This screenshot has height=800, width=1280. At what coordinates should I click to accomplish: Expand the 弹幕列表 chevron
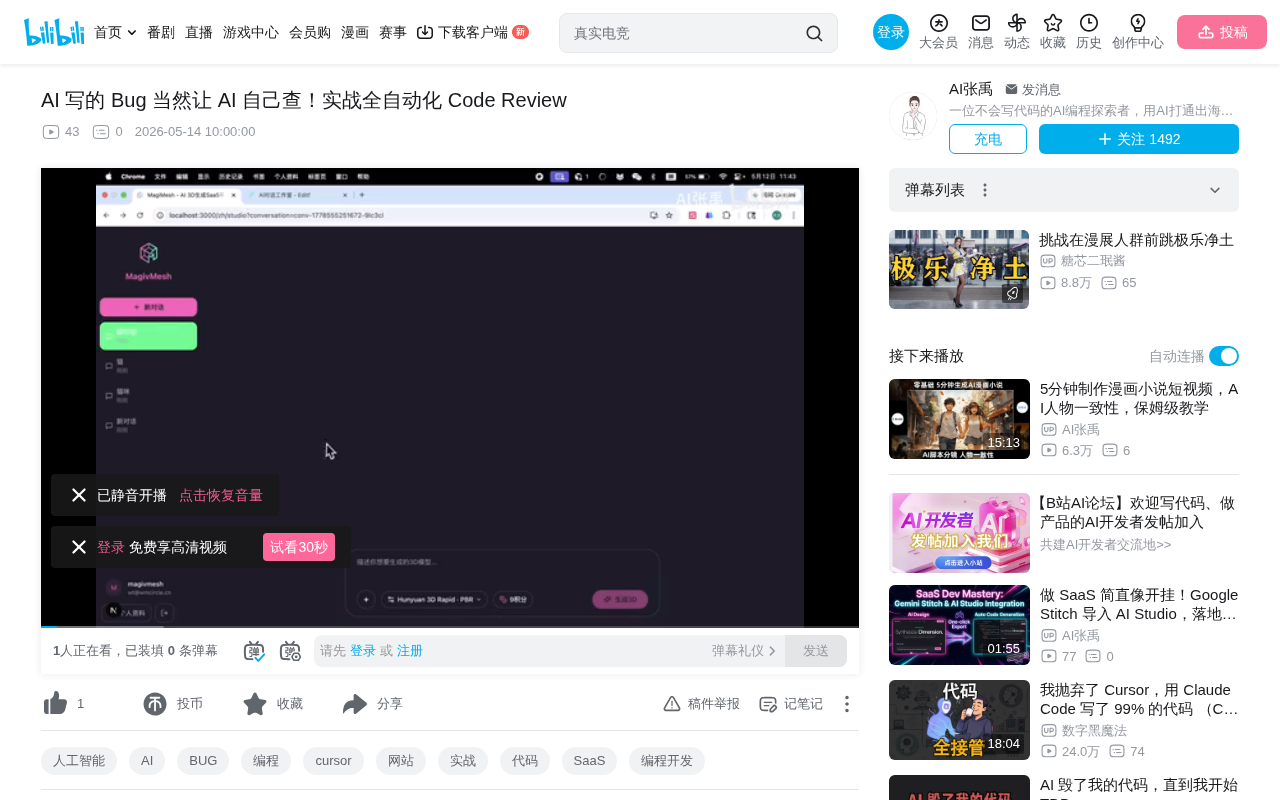click(1215, 190)
